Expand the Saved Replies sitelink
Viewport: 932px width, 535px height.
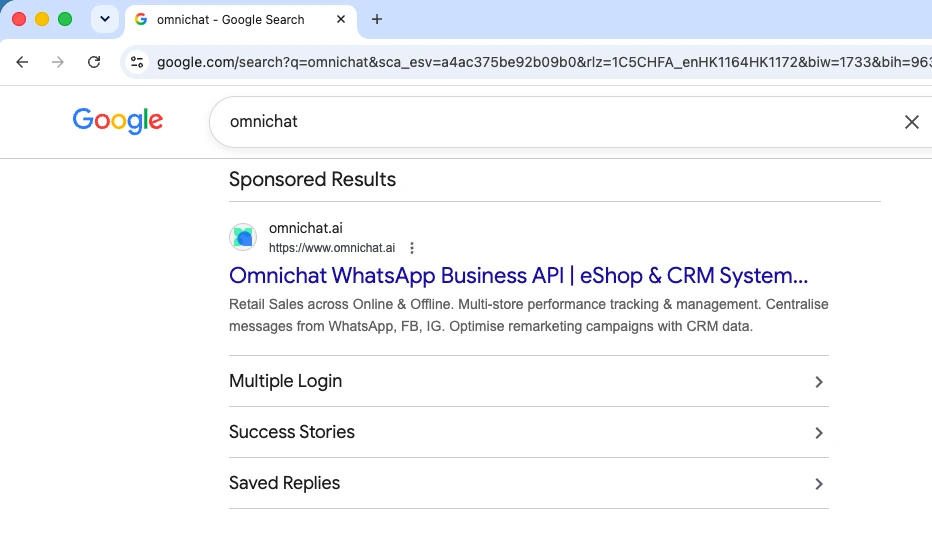(529, 483)
